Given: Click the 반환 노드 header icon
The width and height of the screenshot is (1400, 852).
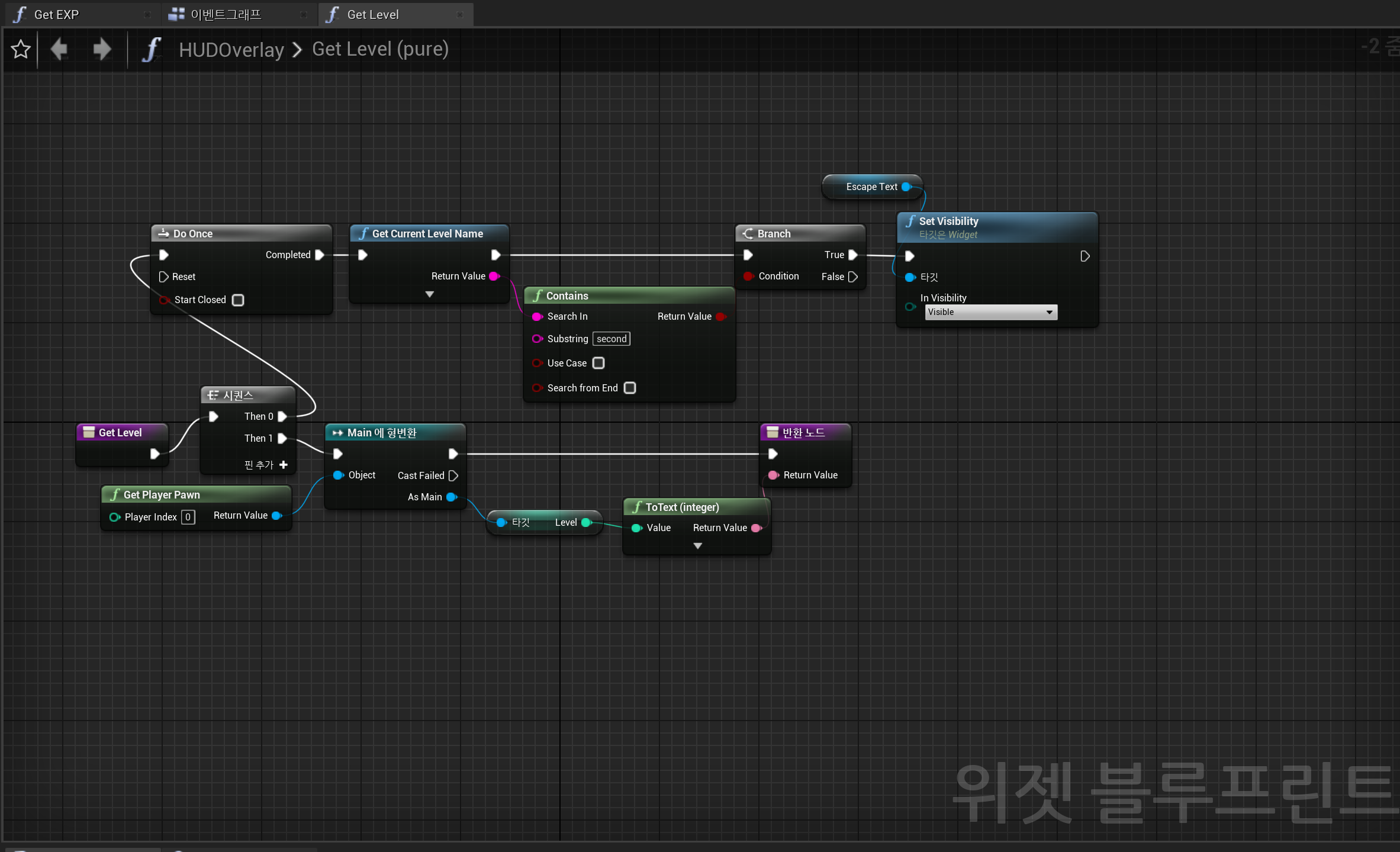Looking at the screenshot, I should point(771,432).
